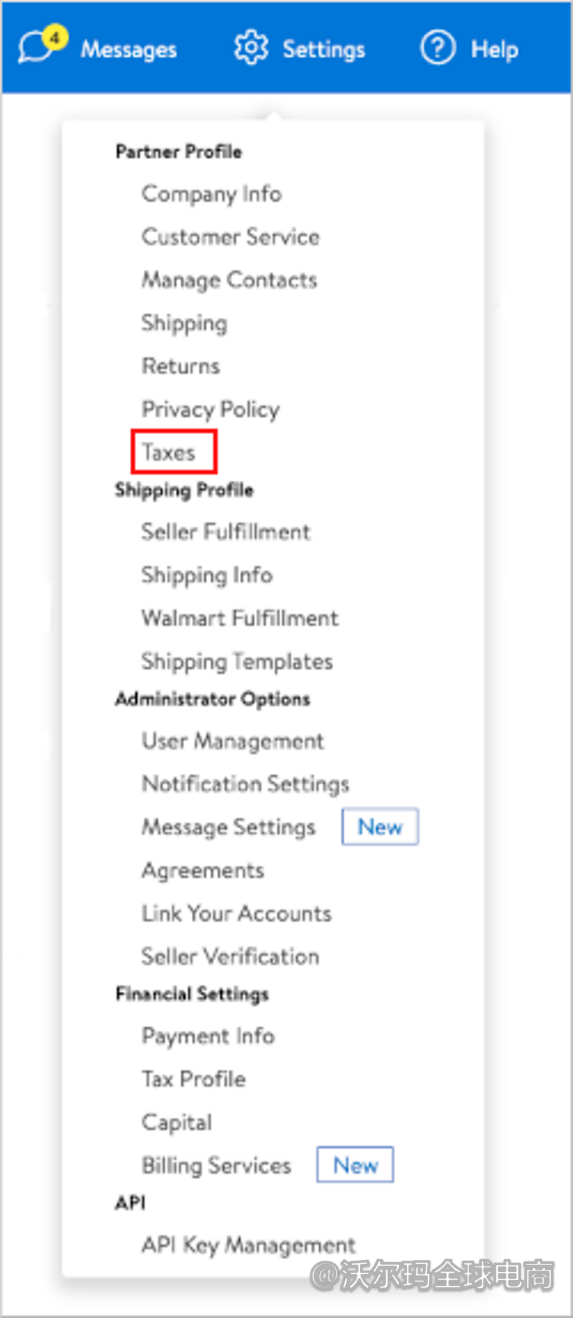Open Taxes under Partner Profile

tap(168, 452)
